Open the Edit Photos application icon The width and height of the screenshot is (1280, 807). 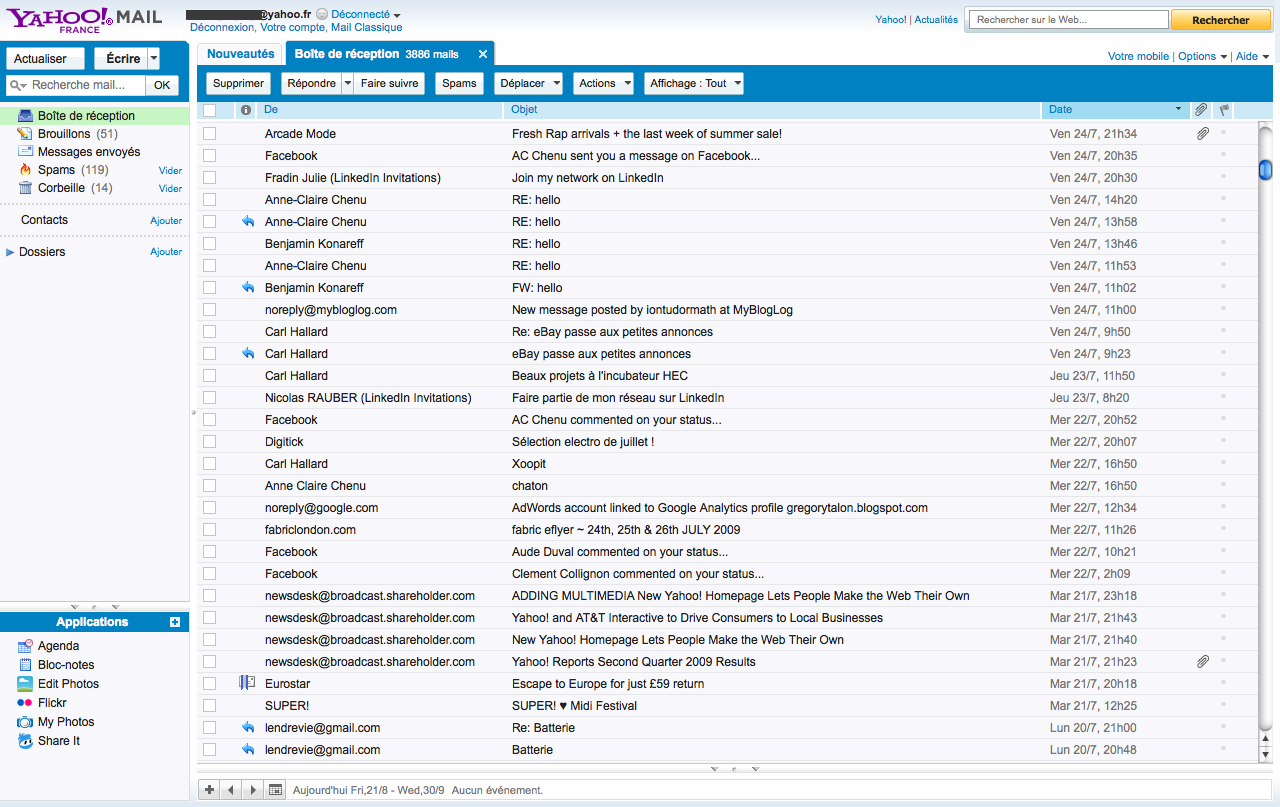(x=25, y=684)
